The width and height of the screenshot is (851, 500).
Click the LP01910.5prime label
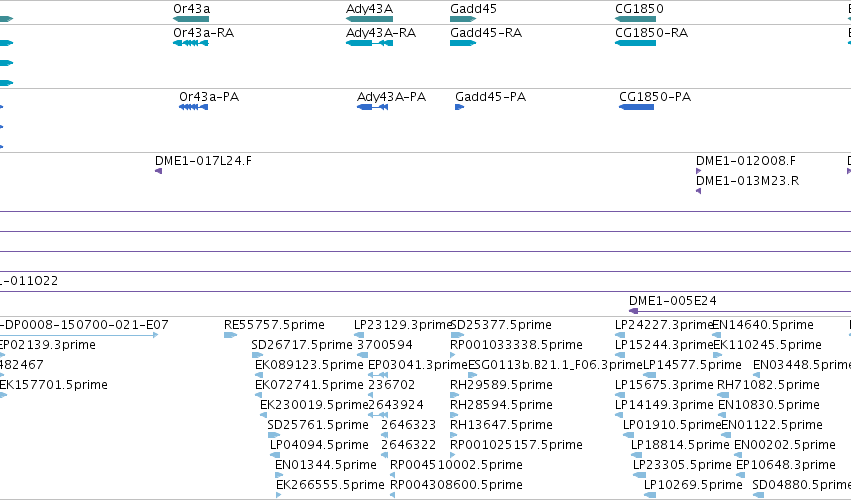pos(672,425)
